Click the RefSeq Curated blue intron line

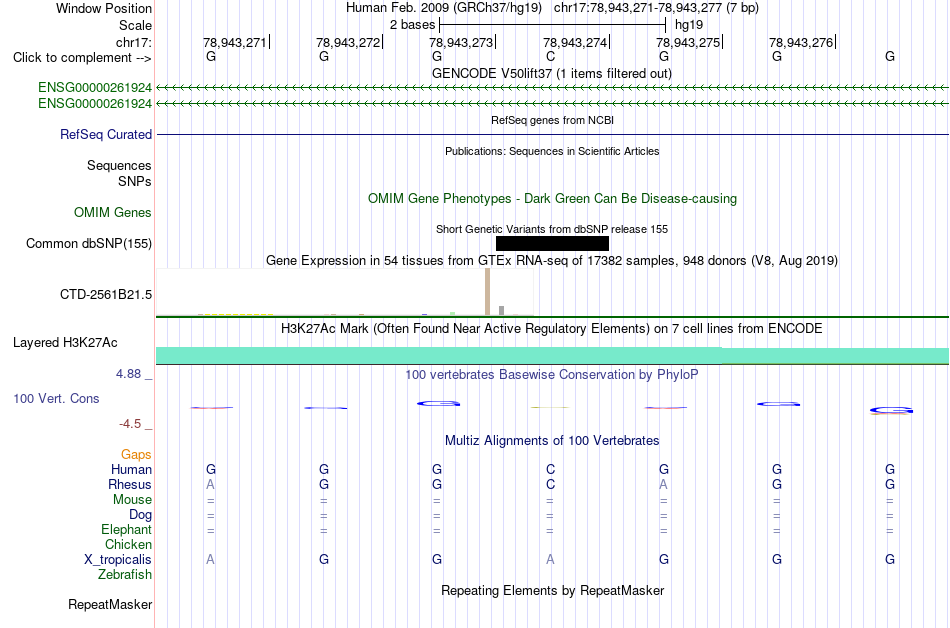[552, 134]
